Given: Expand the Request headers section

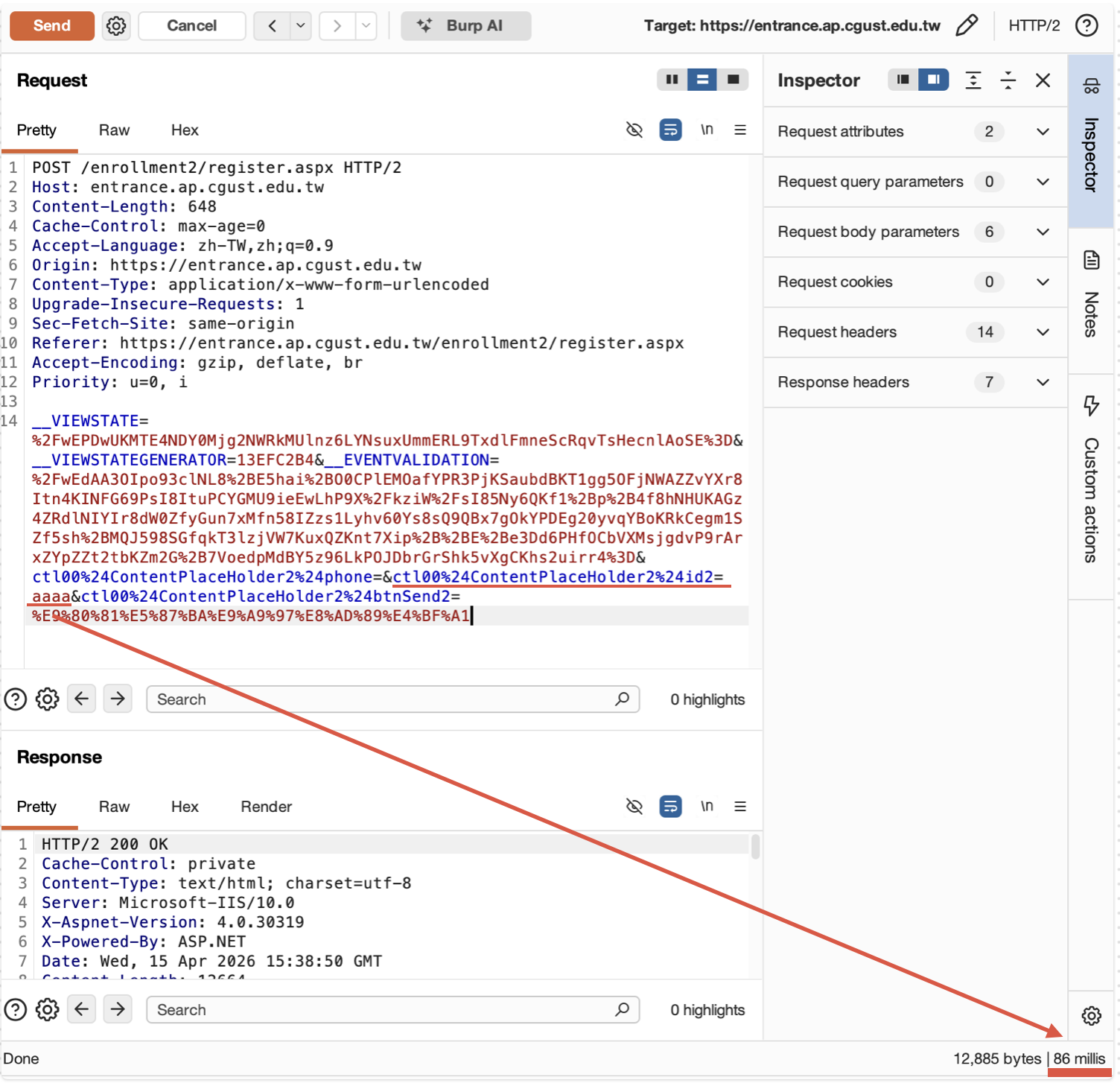Looking at the screenshot, I should 915,332.
